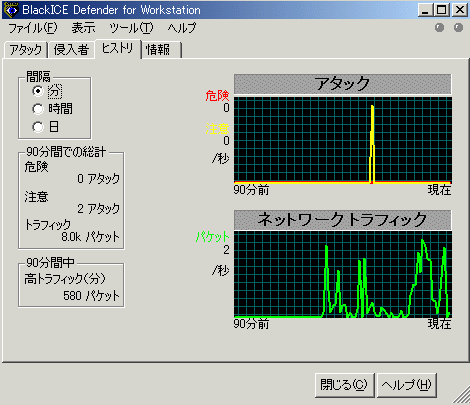The height and width of the screenshot is (405, 470).
Task: Open the 表示 menu
Action: 83,28
